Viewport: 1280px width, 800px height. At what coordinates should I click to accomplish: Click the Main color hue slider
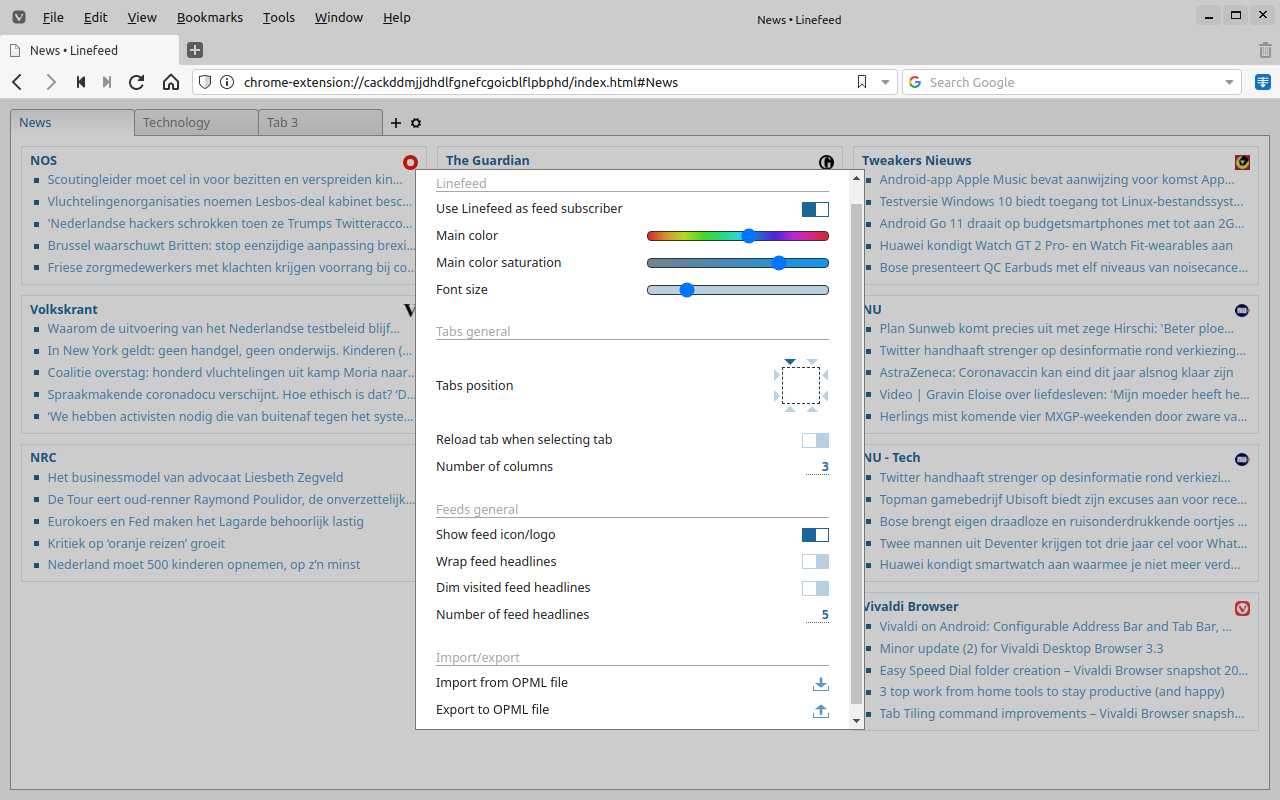(x=738, y=236)
